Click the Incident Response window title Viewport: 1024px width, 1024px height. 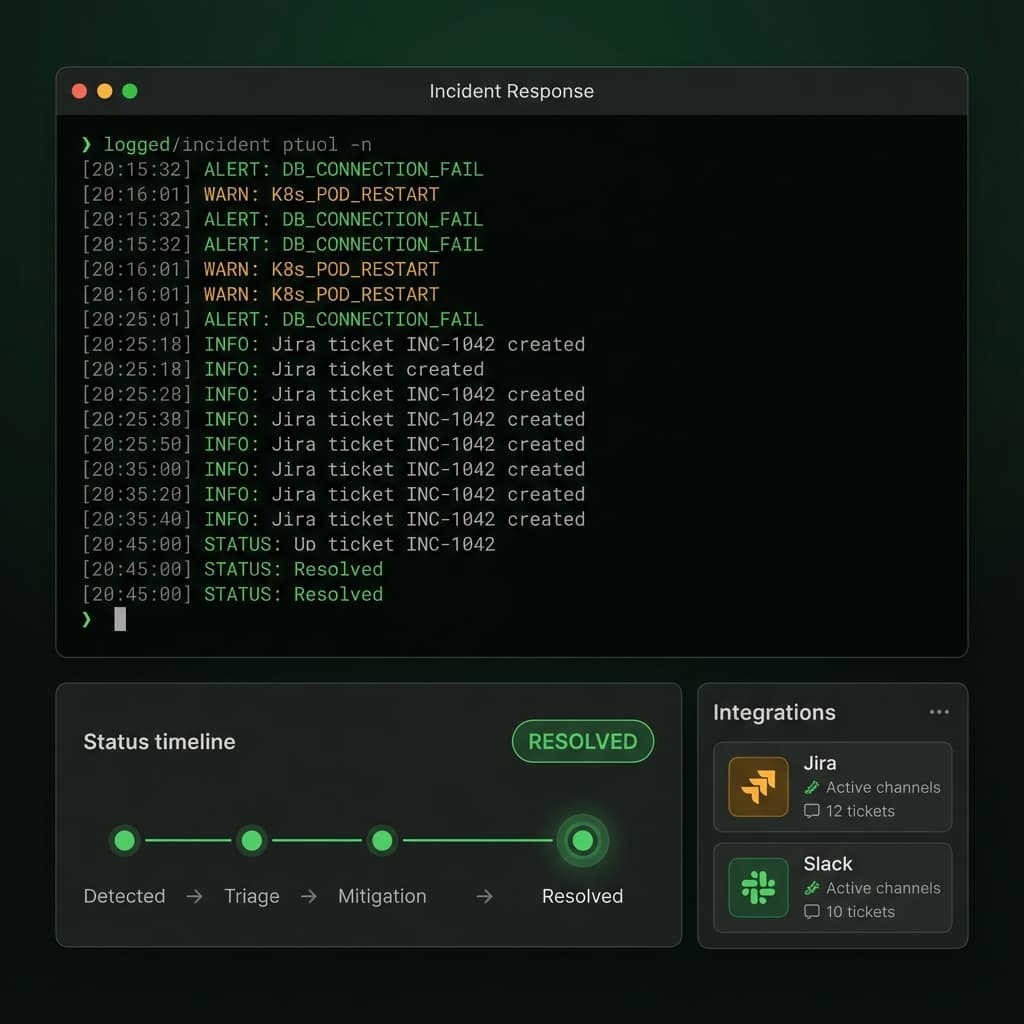[511, 91]
